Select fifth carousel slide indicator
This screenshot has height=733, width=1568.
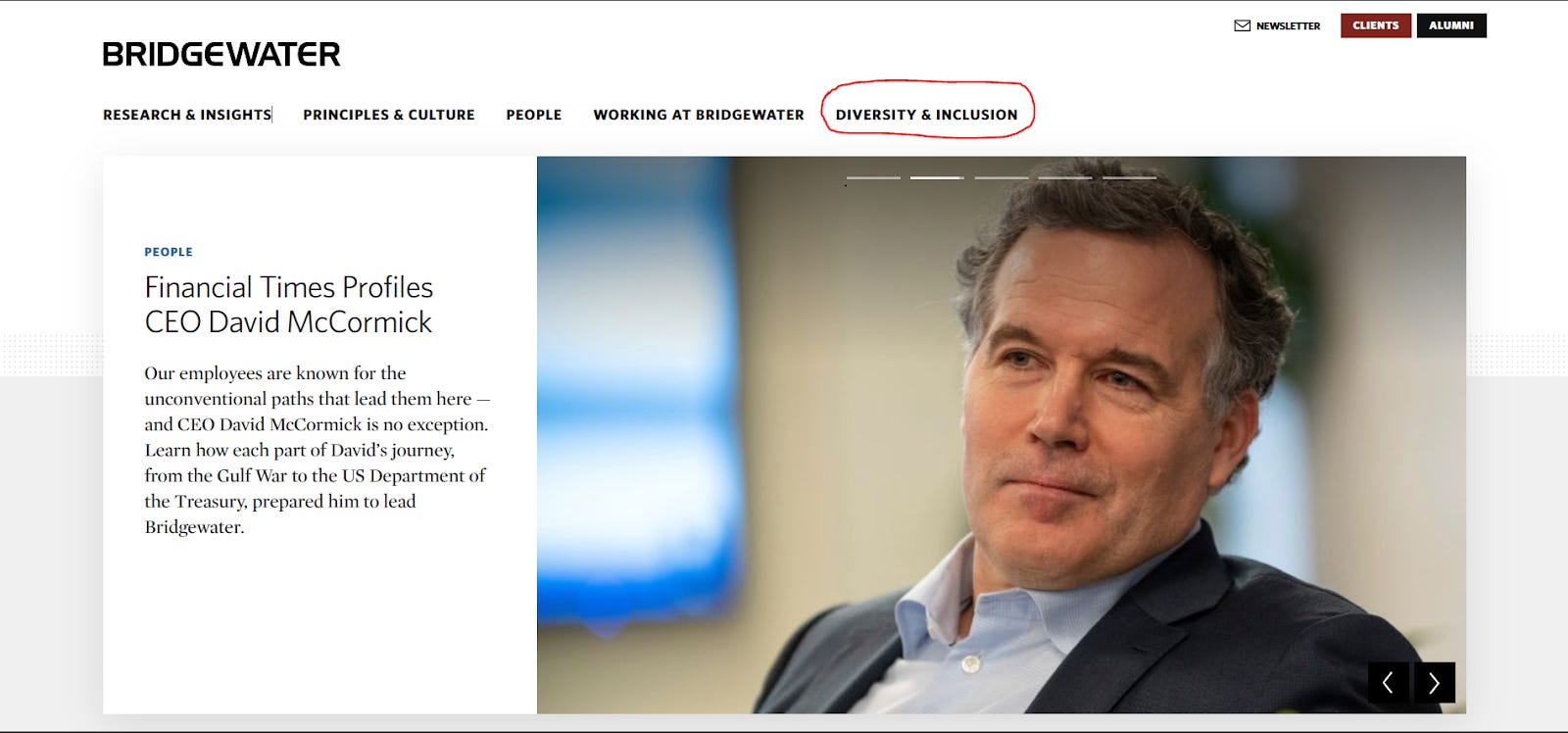pyautogui.click(x=1129, y=177)
